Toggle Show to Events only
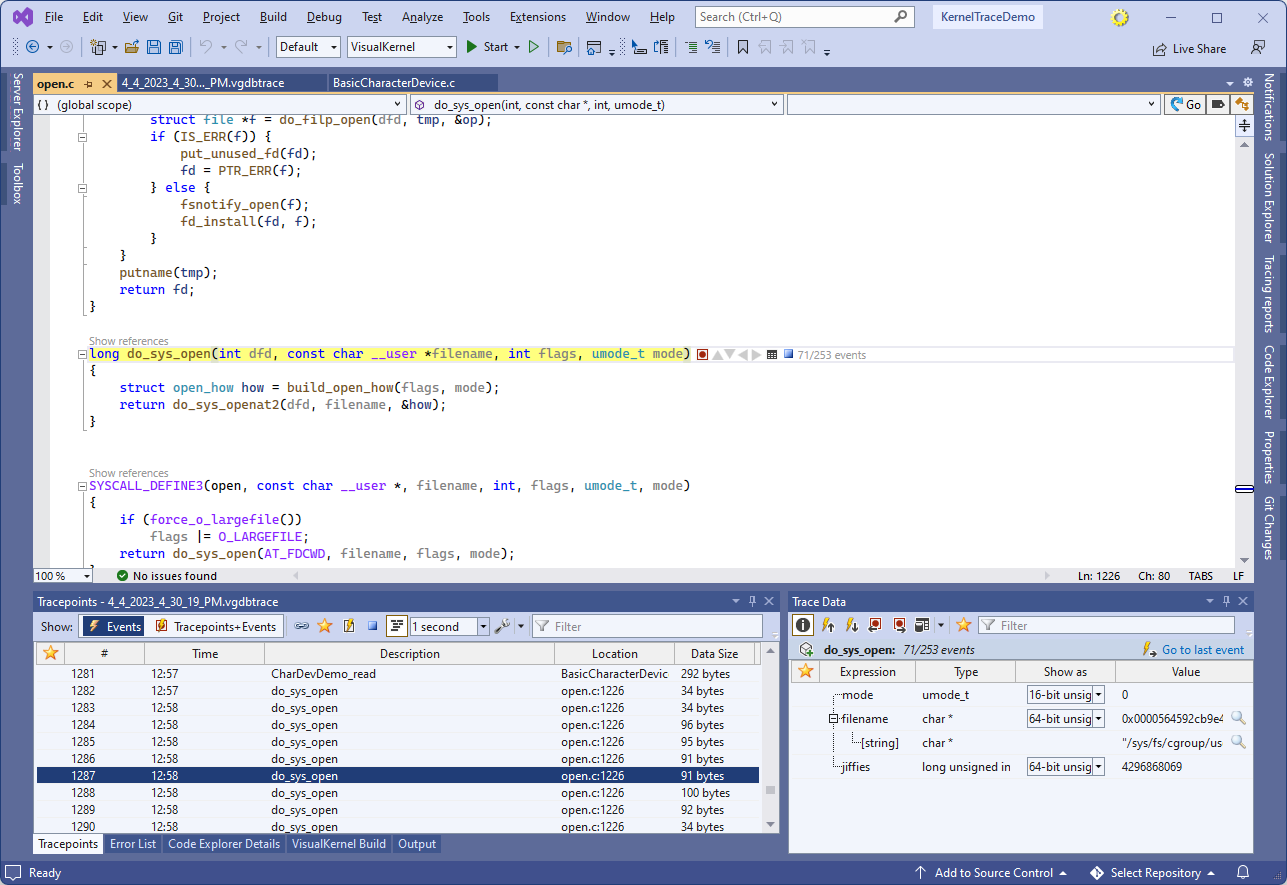Viewport: 1287px width, 885px height. (x=112, y=626)
